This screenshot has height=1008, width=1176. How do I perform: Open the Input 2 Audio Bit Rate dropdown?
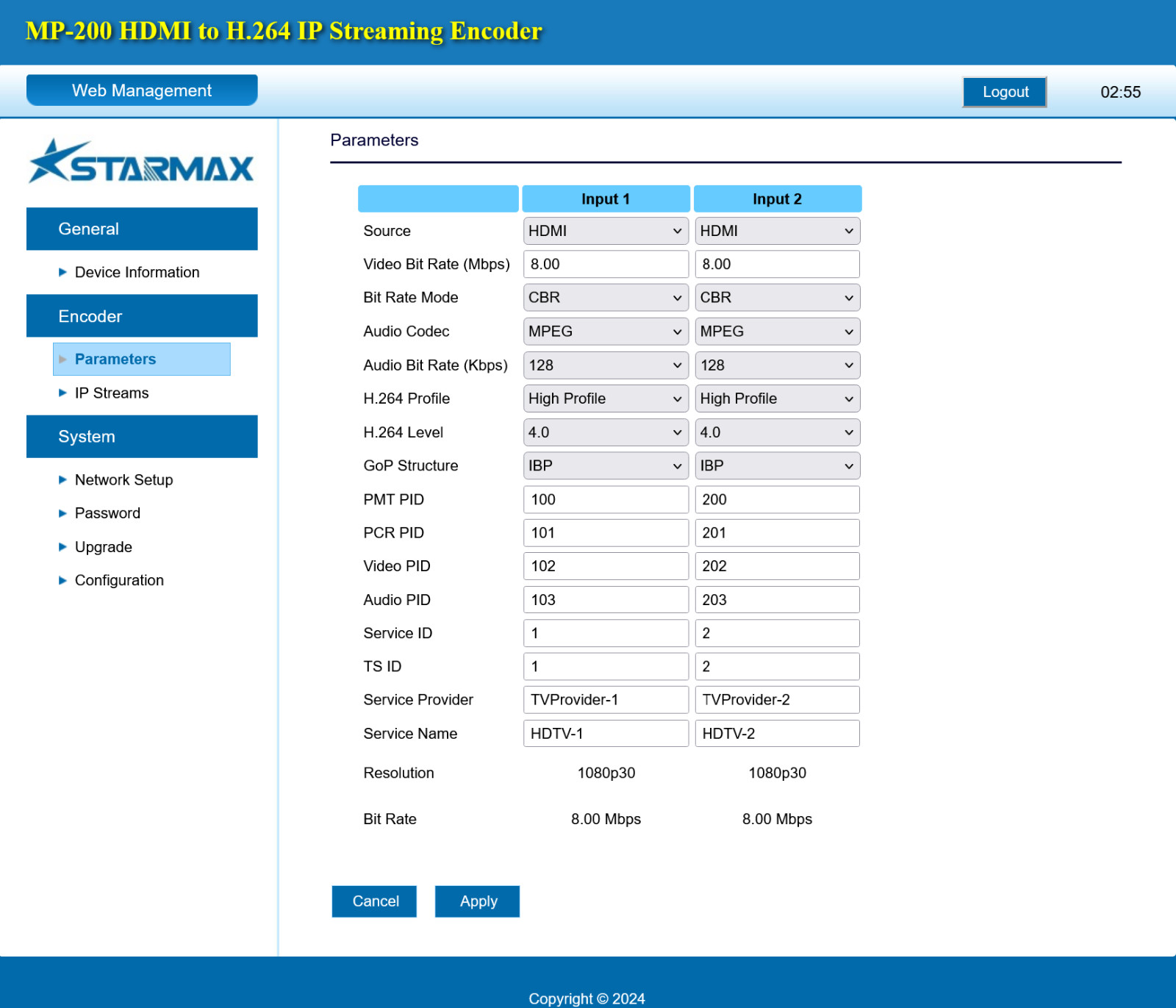777,365
